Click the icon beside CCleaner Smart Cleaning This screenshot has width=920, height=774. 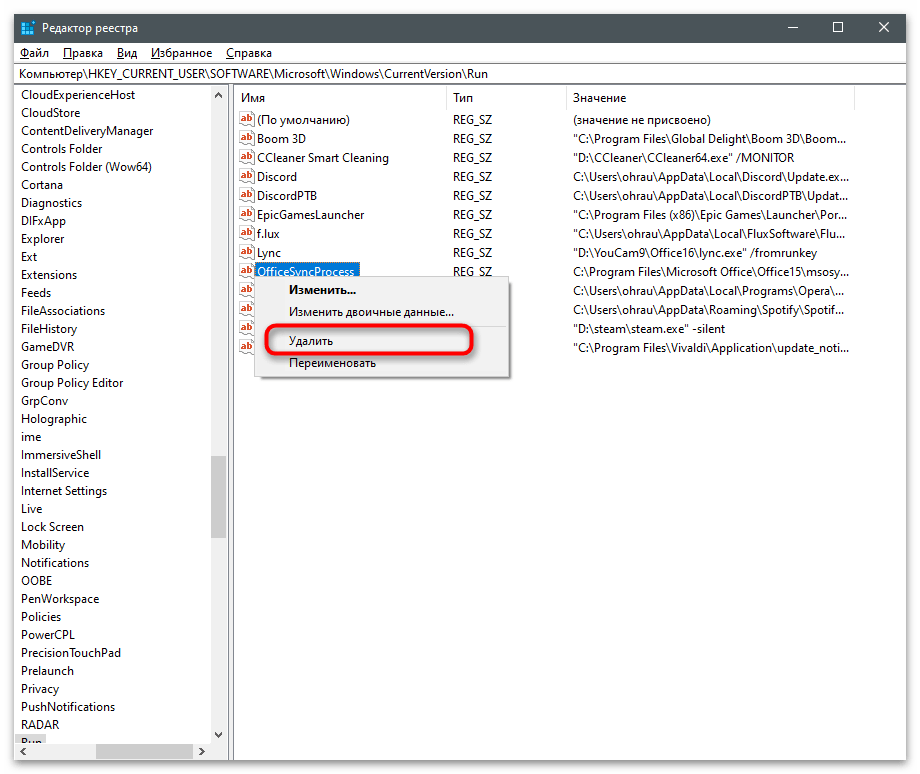pos(247,158)
